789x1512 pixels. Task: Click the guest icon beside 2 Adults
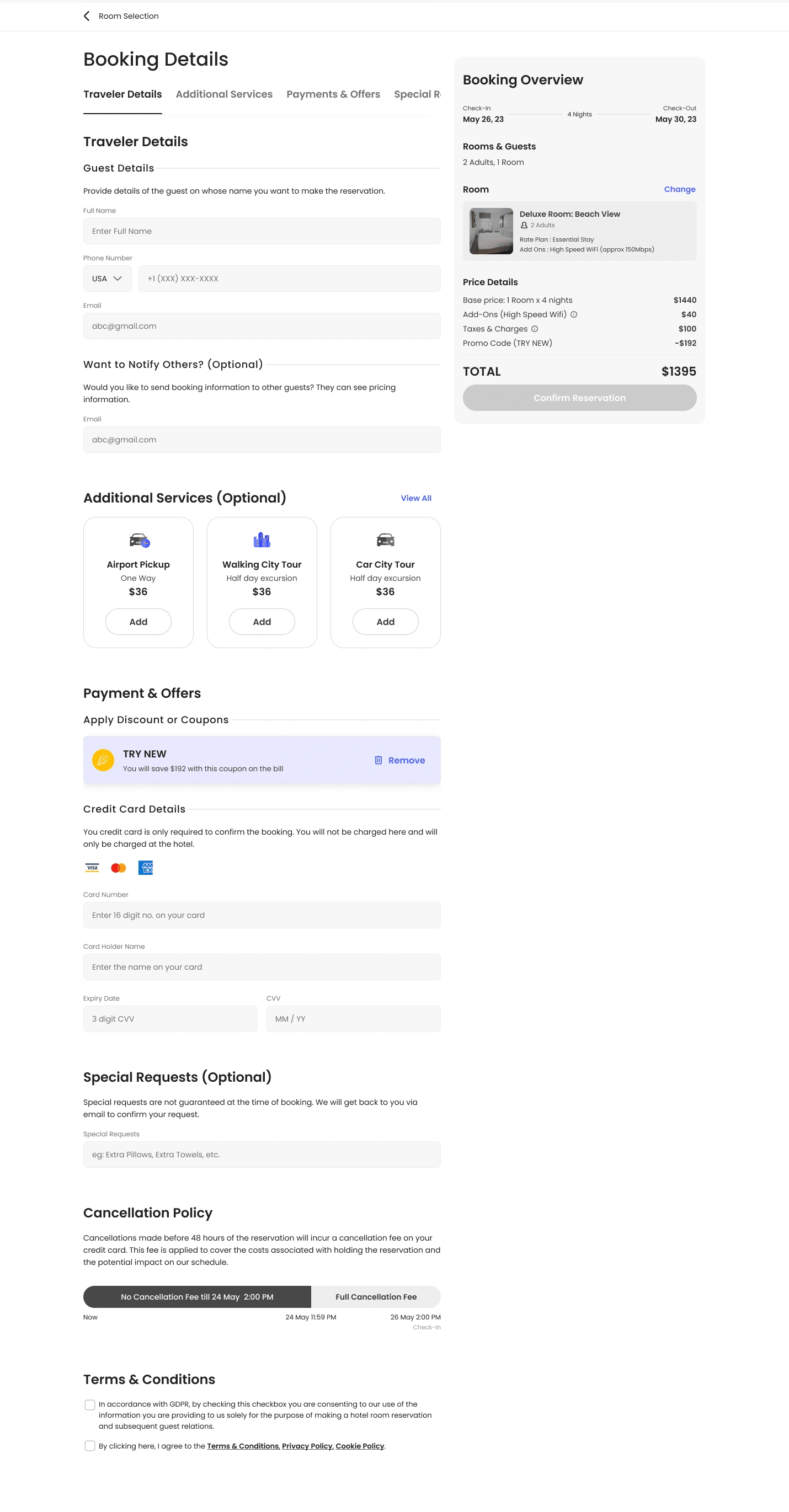pyautogui.click(x=524, y=226)
